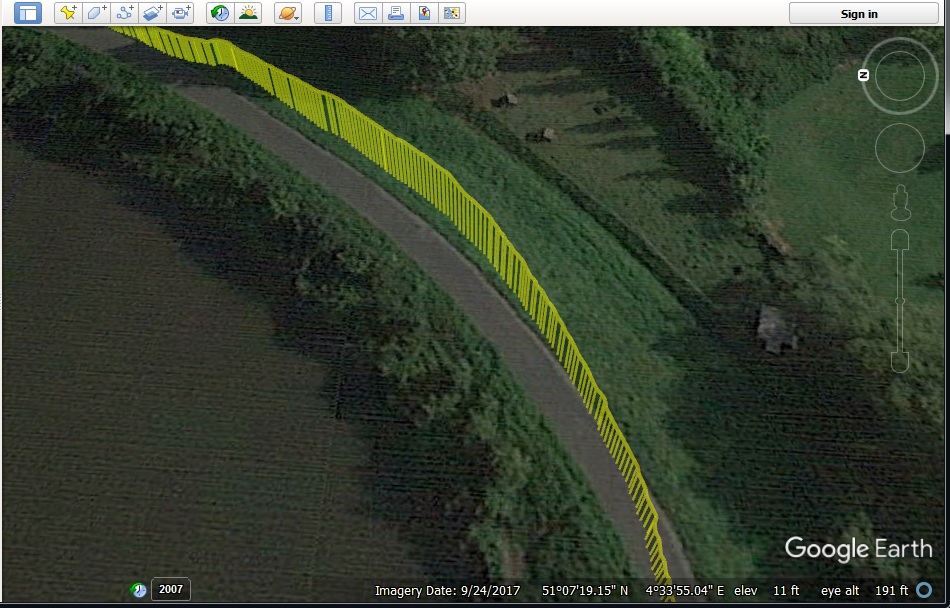
Task: Click the latitude 51°07'19.15" N readout
Action: 585,590
